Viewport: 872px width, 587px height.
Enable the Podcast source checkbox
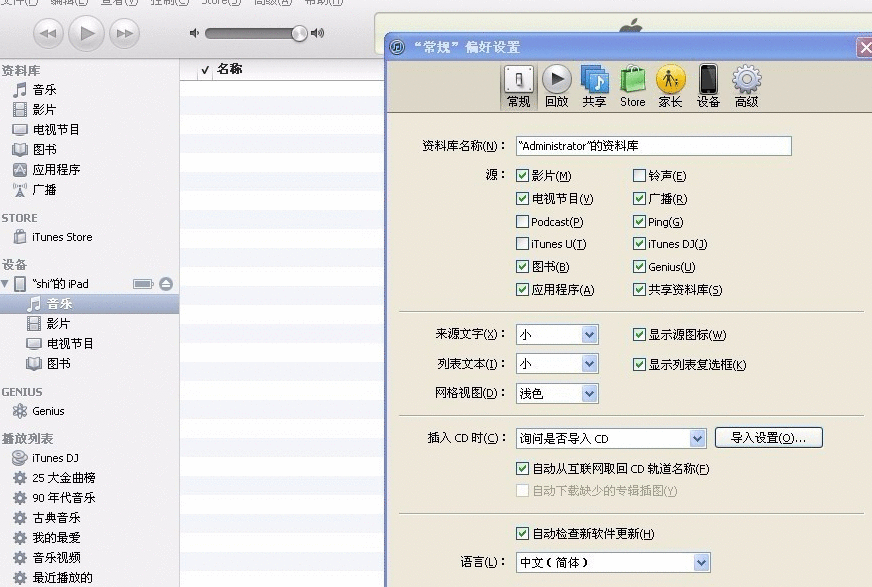point(522,221)
